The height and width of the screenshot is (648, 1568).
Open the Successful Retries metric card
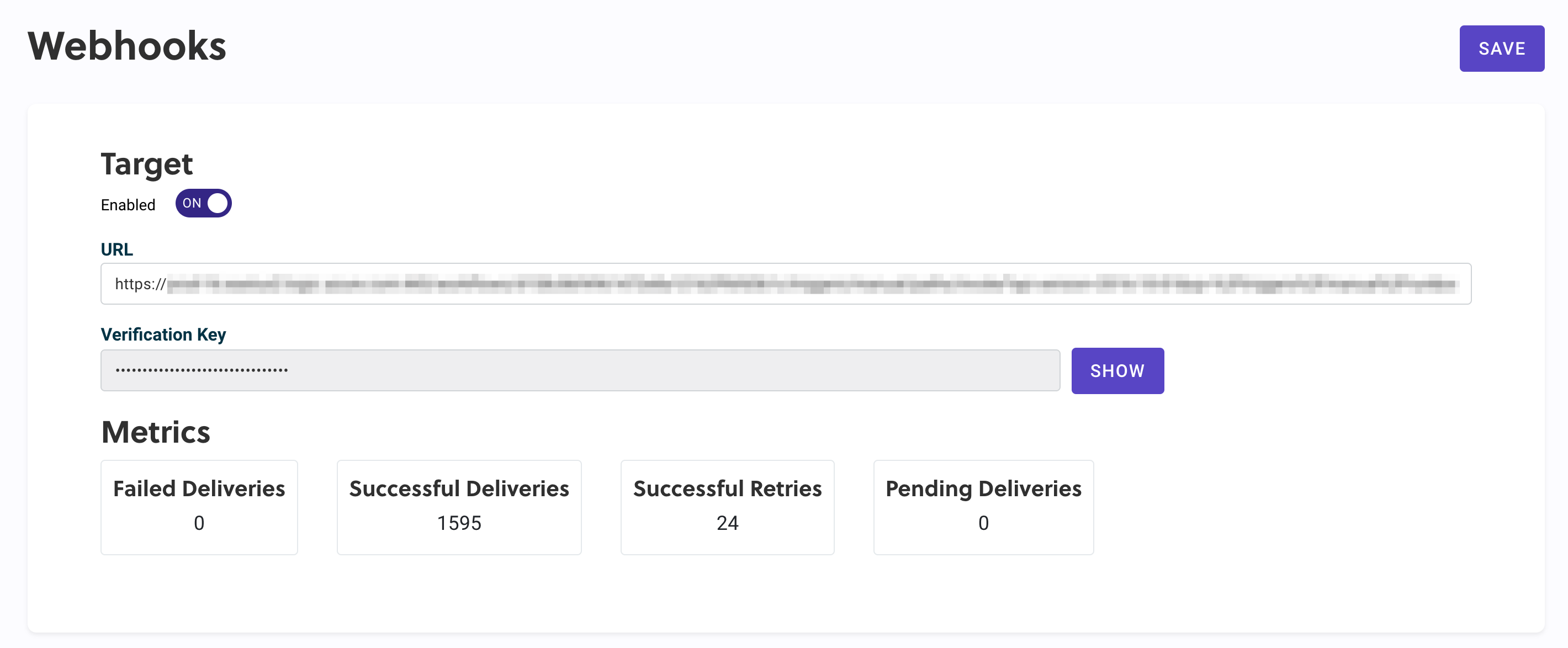[x=727, y=507]
